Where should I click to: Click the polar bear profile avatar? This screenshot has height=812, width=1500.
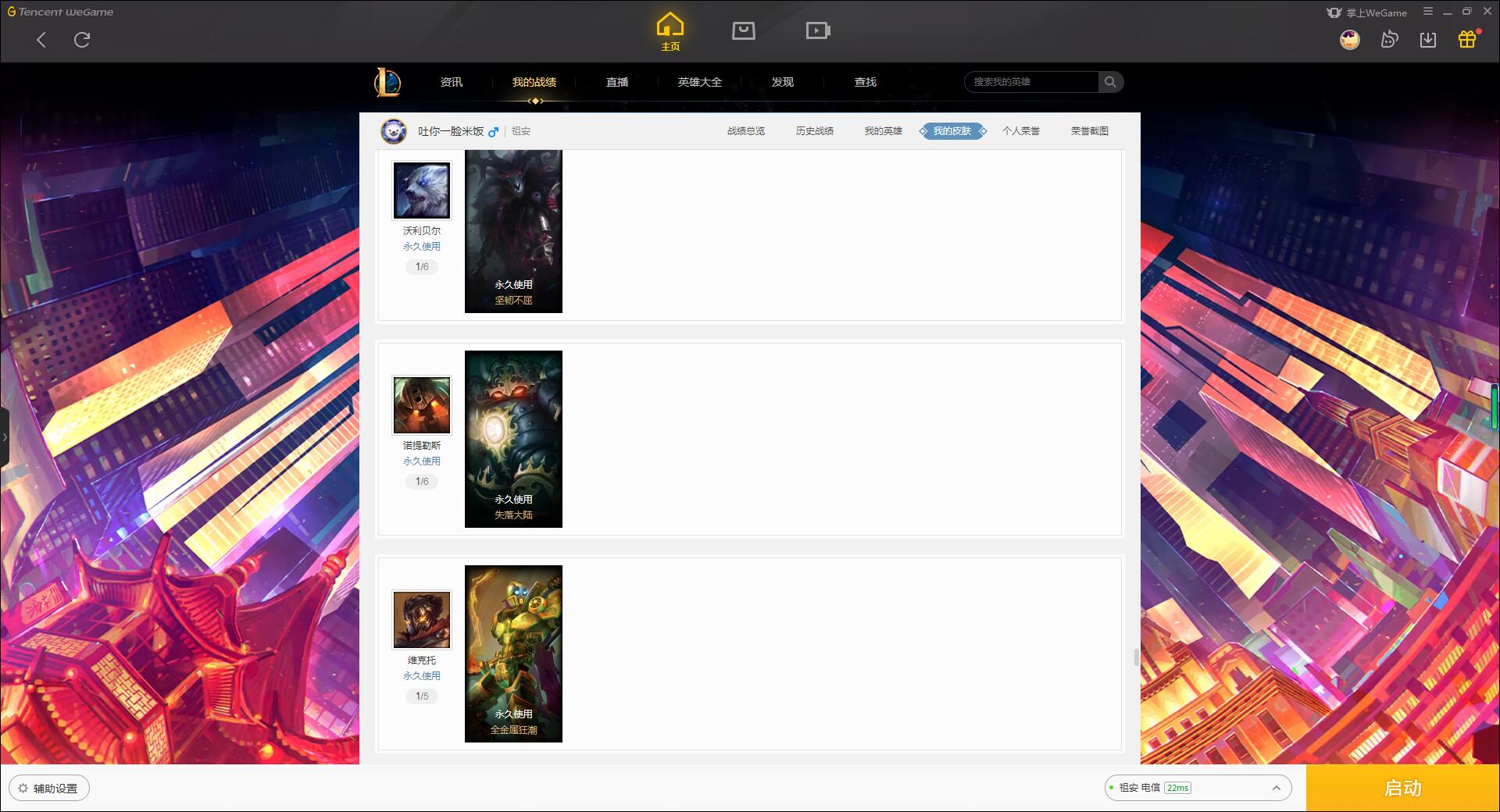tap(394, 131)
